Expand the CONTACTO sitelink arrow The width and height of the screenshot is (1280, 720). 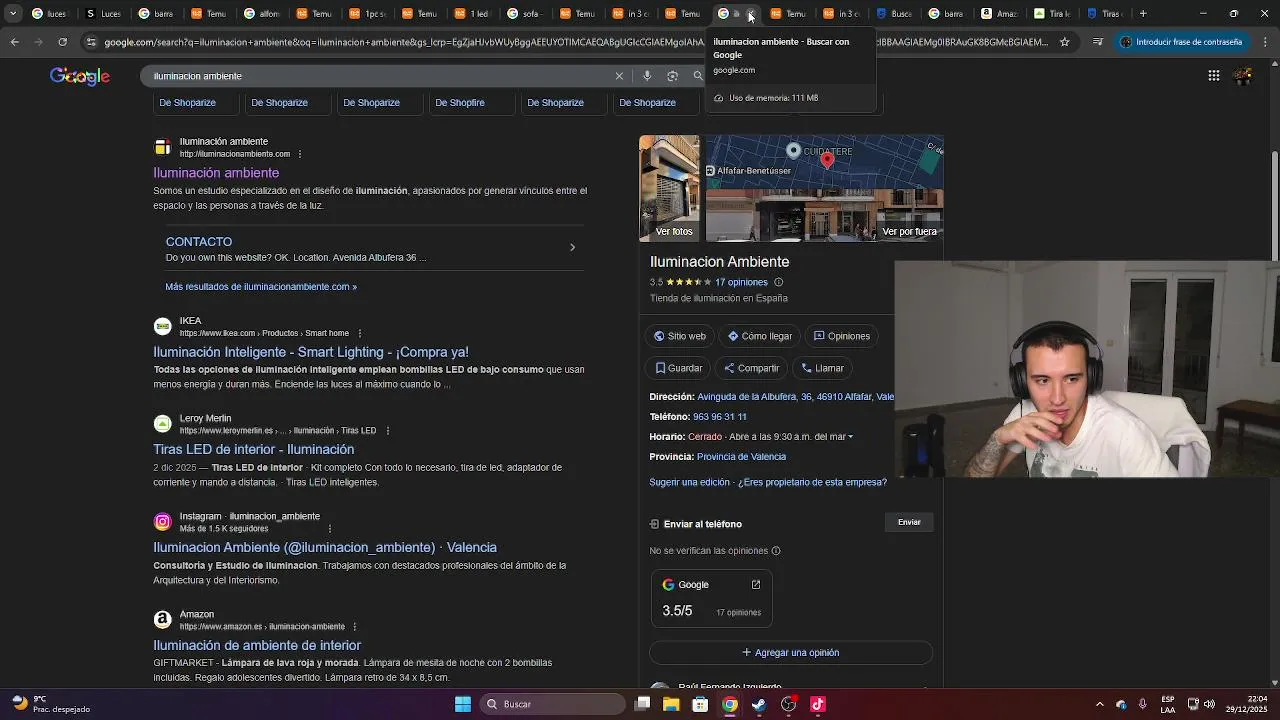(572, 247)
